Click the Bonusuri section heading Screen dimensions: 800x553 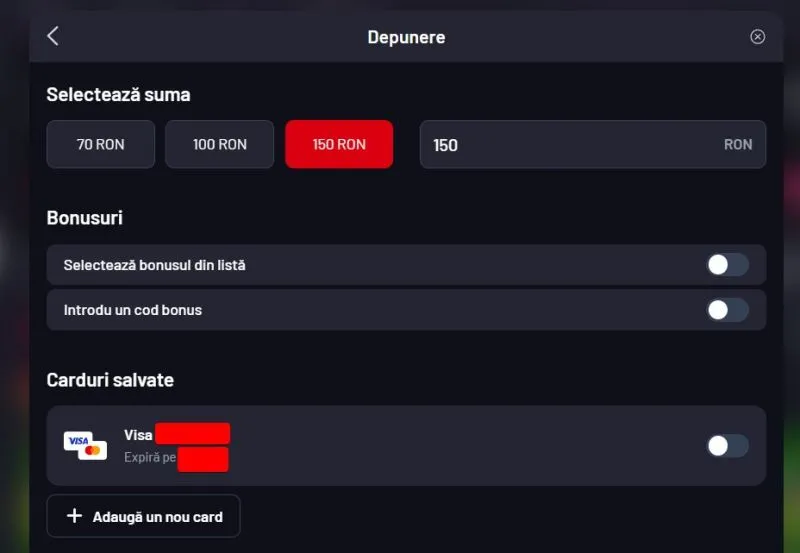tap(85, 218)
